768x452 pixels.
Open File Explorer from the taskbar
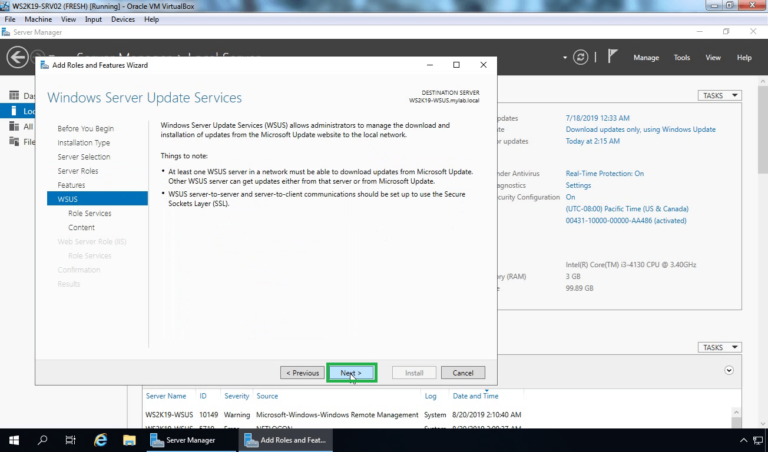129,439
